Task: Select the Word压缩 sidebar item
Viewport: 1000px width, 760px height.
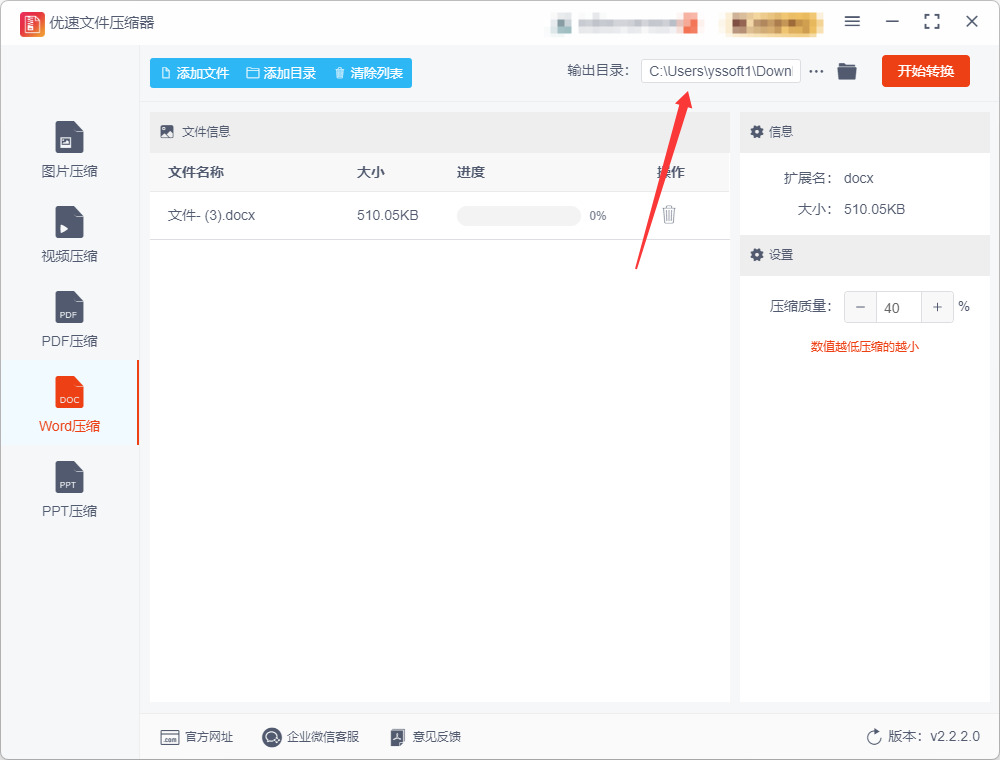Action: [69, 404]
